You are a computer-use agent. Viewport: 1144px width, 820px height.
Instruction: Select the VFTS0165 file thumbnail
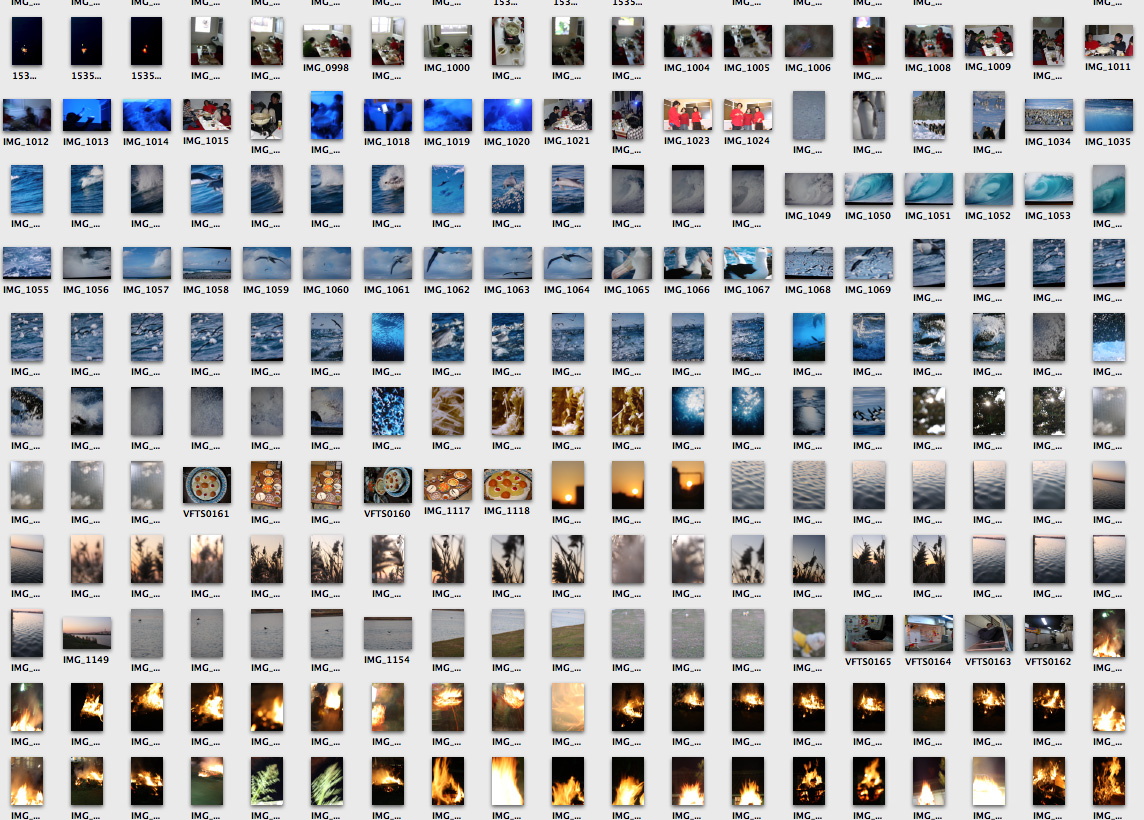[868, 634]
